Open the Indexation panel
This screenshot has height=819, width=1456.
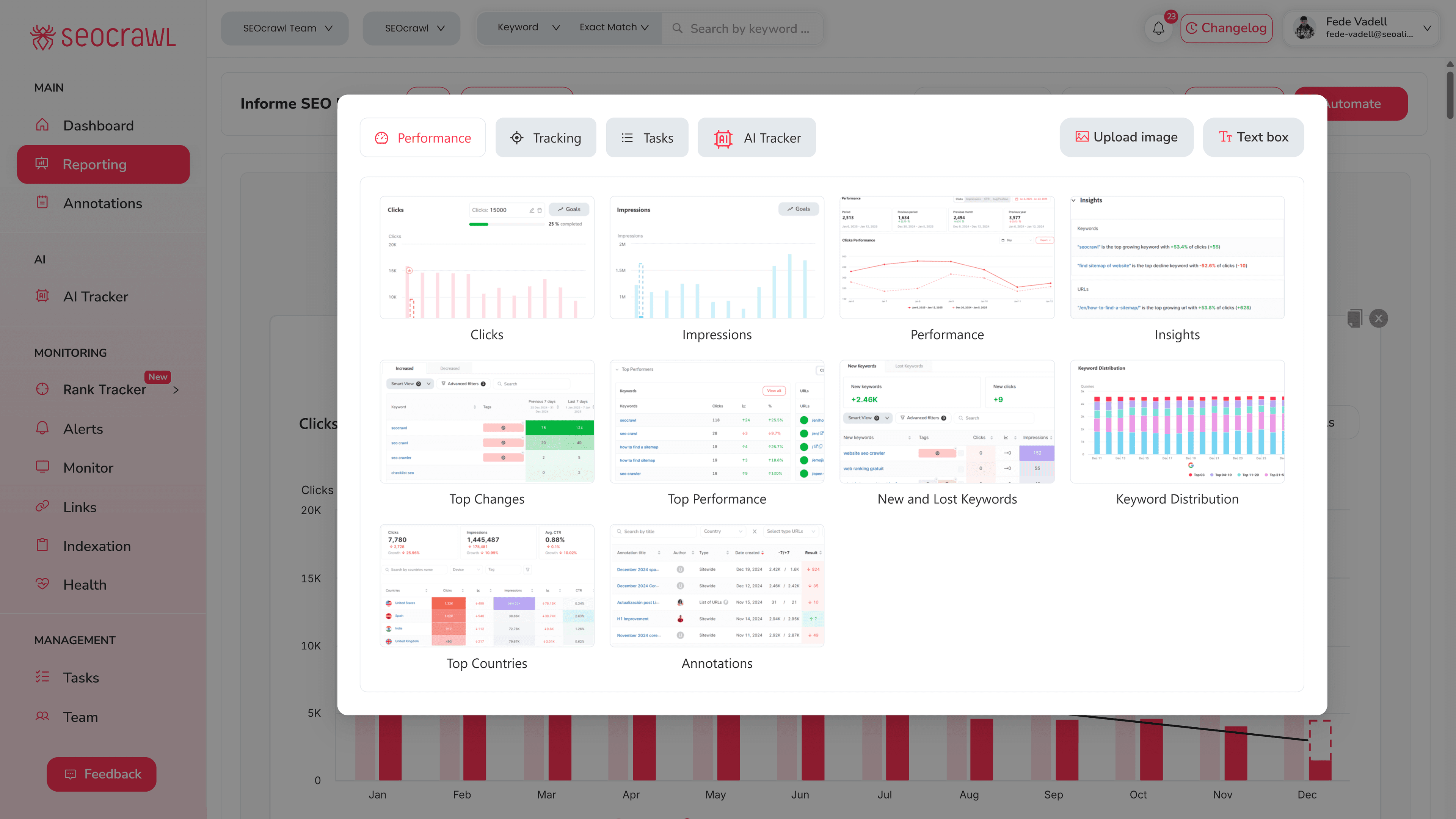pyautogui.click(x=97, y=546)
